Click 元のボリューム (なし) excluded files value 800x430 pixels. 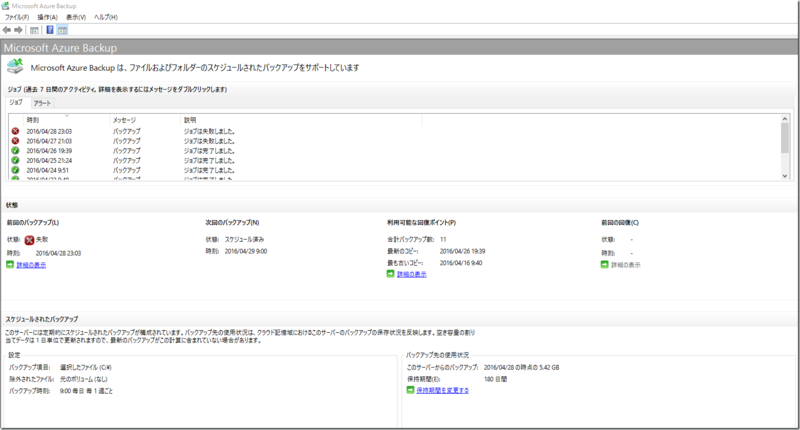click(x=84, y=379)
